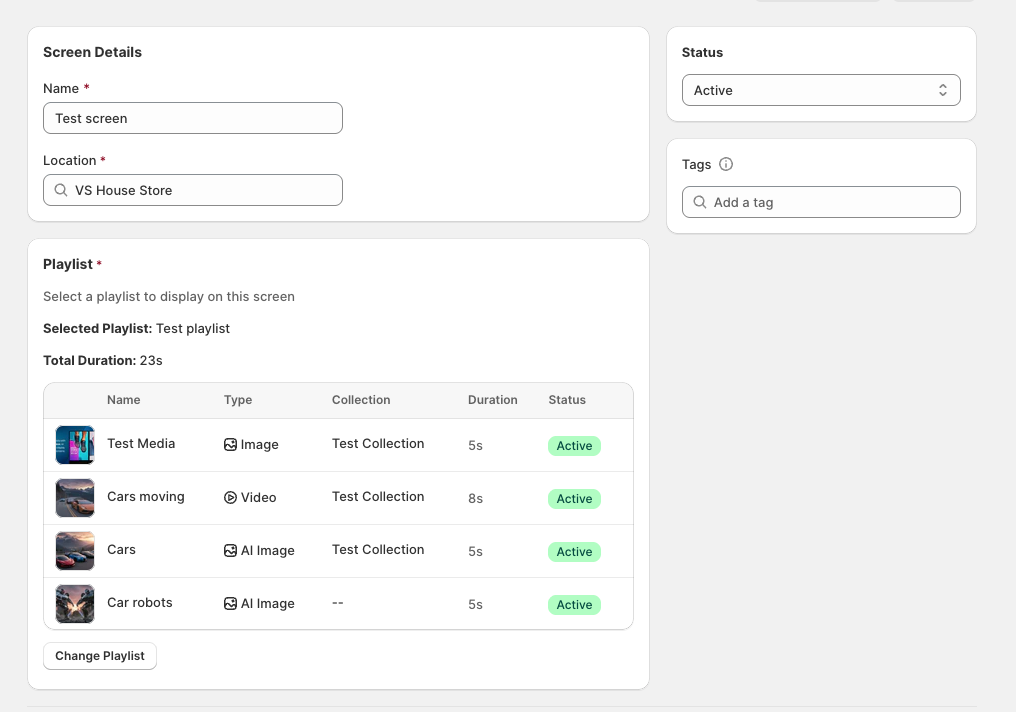Click Active badge in Car robots row
Viewport: 1016px width, 712px height.
pos(574,605)
